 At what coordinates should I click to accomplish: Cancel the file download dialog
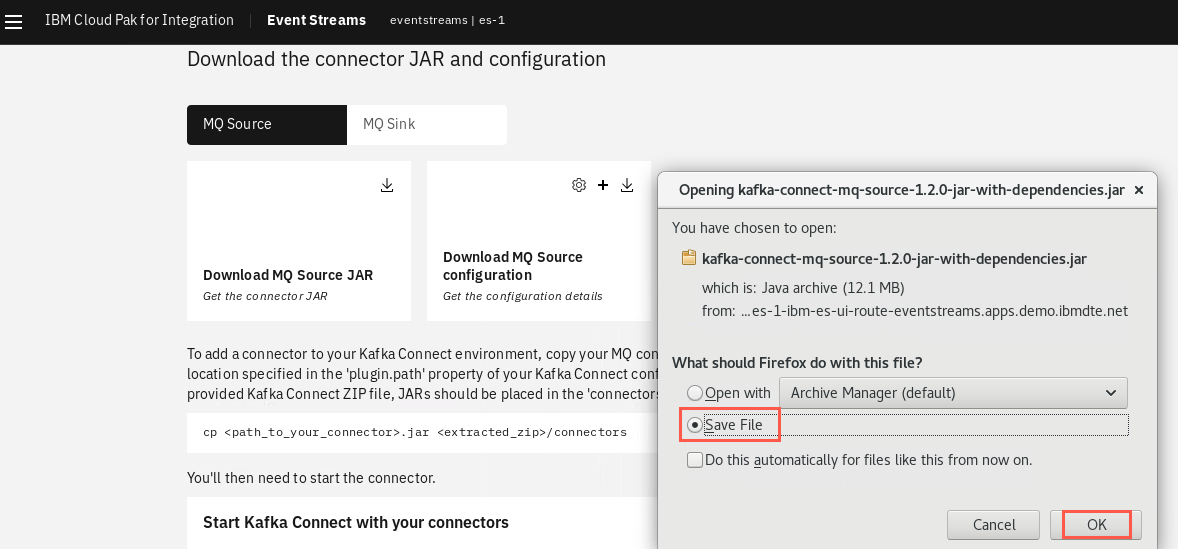[x=994, y=524]
